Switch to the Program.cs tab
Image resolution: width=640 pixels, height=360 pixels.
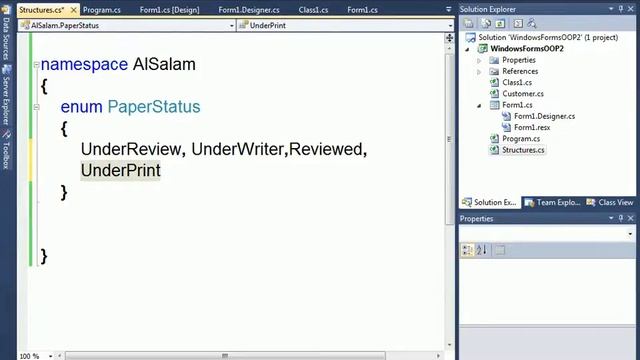[102, 10]
